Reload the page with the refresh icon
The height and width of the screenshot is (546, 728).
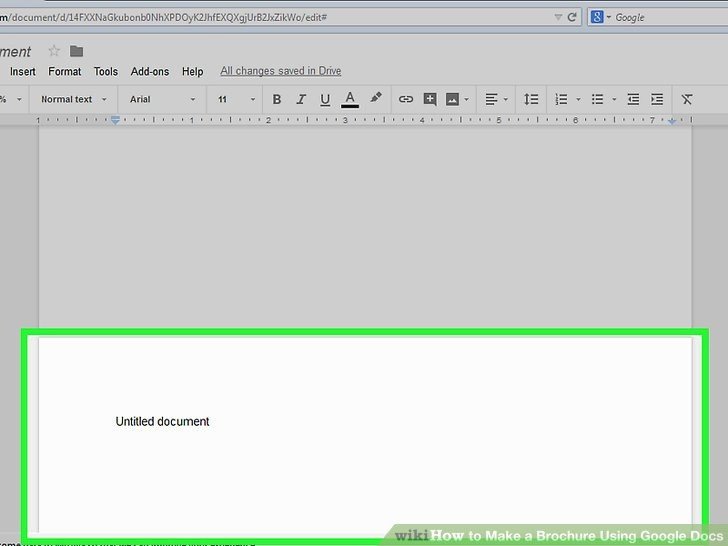[572, 17]
